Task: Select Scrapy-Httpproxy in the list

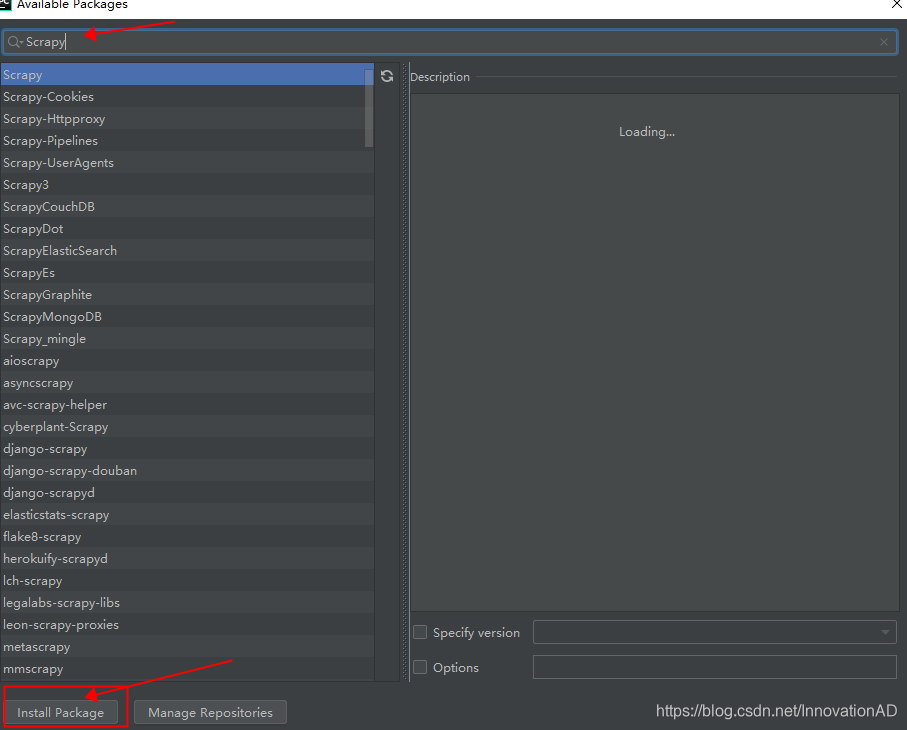Action: 187,119
